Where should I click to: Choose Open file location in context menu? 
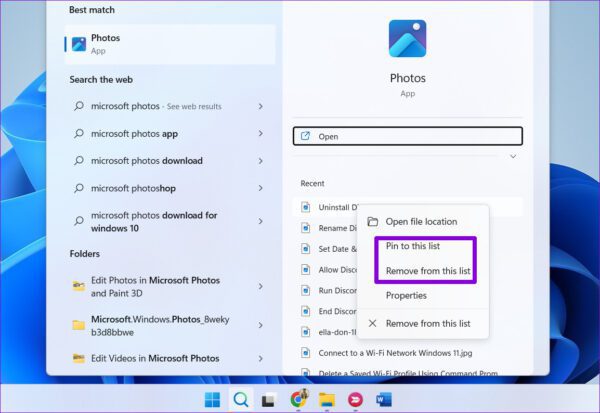pyautogui.click(x=423, y=222)
